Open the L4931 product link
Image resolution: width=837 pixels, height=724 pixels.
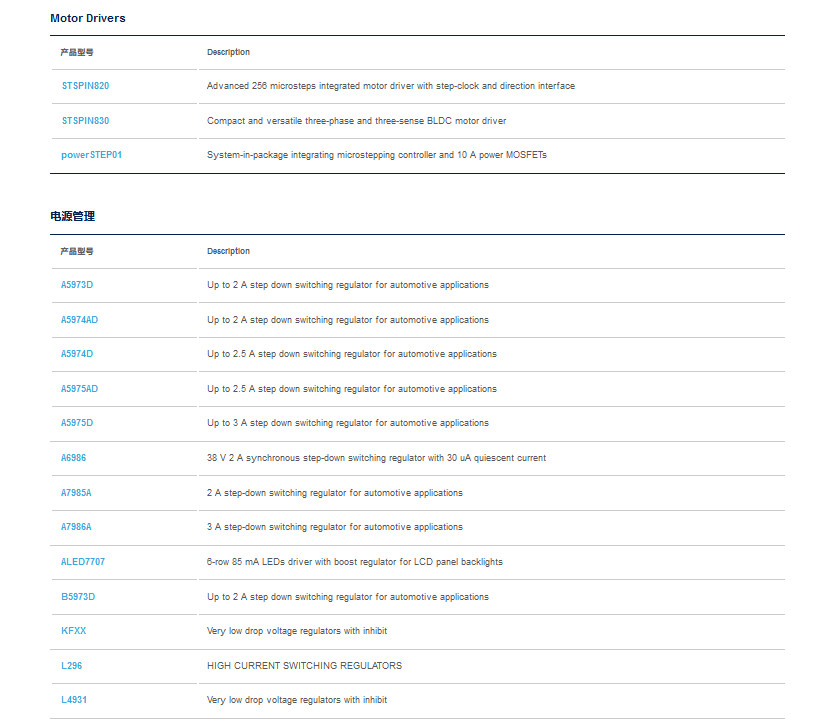click(74, 700)
